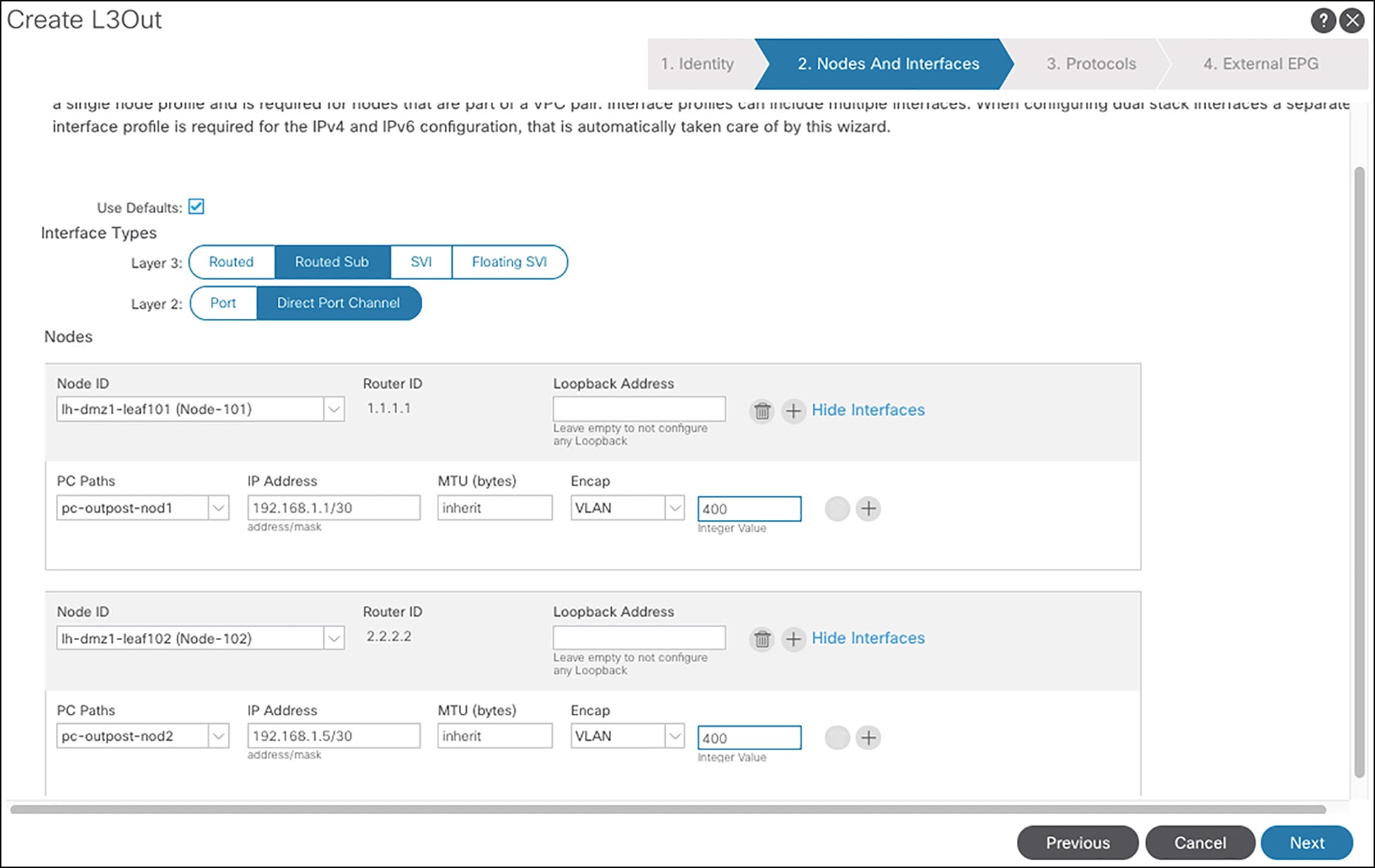Viewport: 1375px width, 868px height.
Task: Add a node using plus beside Node-102
Action: 793,639
